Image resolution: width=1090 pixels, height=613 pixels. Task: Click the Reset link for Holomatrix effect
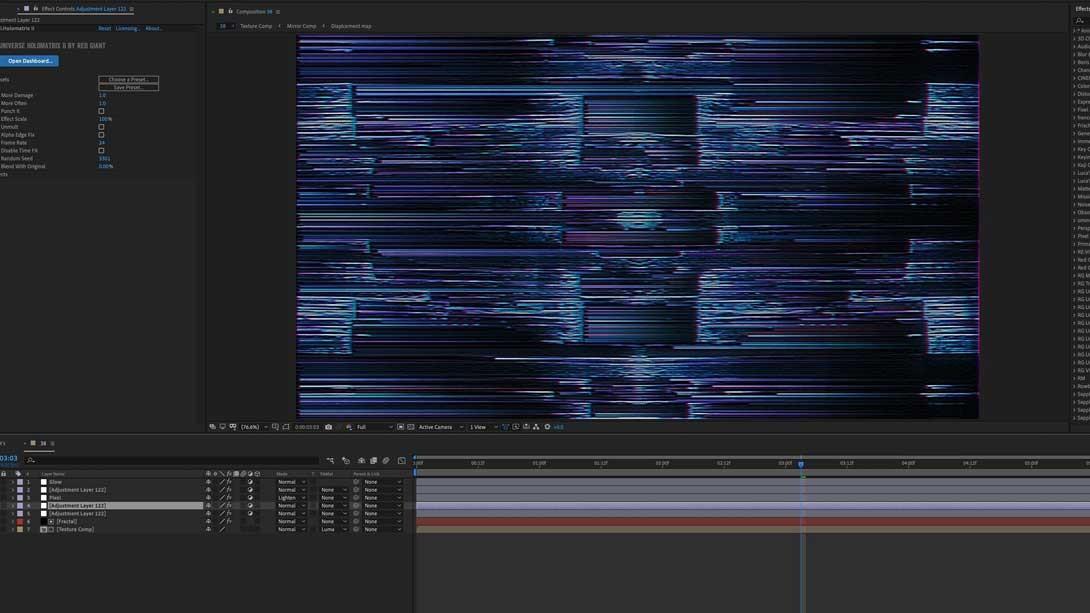(104, 28)
